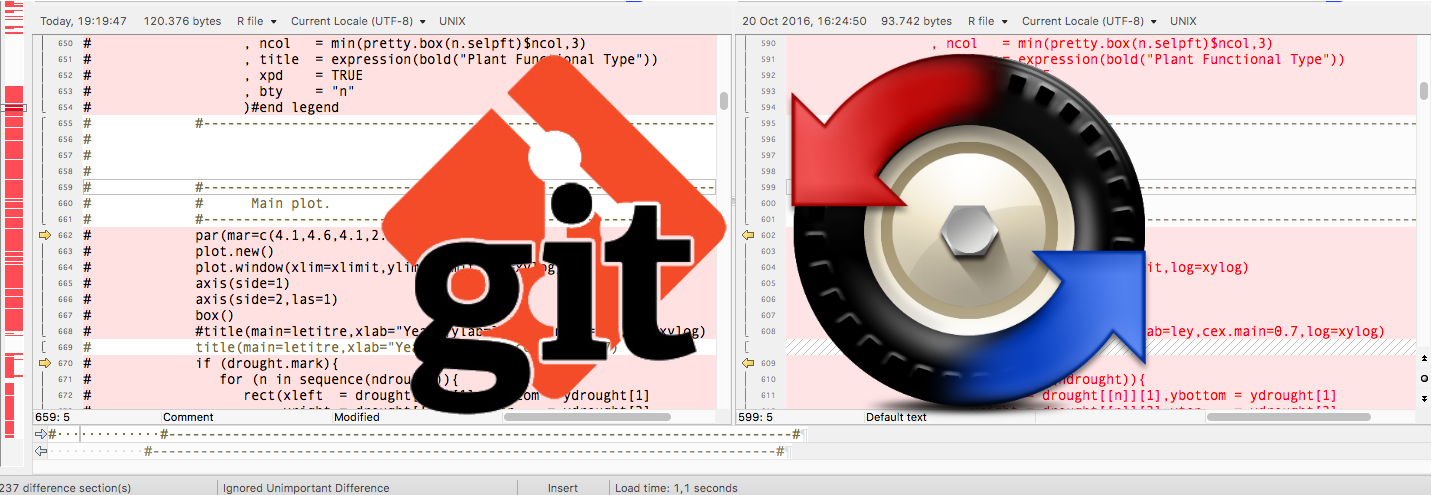This screenshot has height=495, width=1432.
Task: Click the left pane 'UNIX' line ending label
Action: coord(453,21)
